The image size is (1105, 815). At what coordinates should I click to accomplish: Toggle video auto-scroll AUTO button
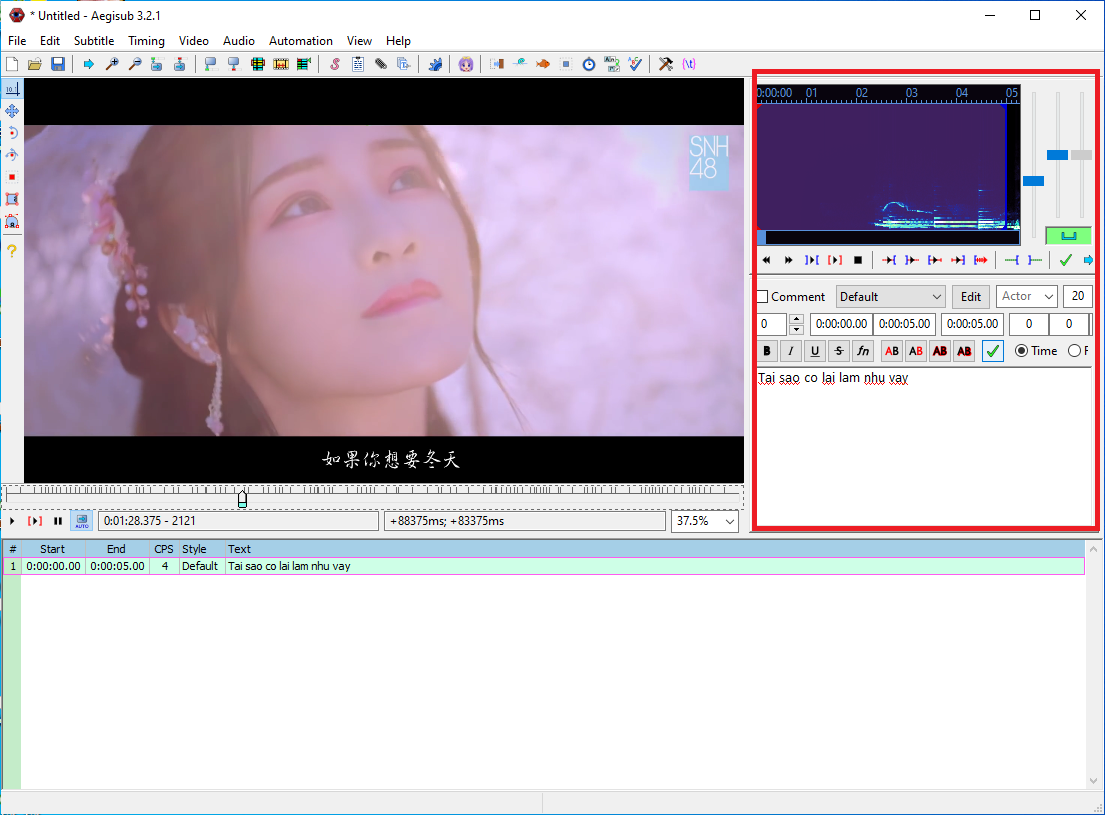point(82,521)
